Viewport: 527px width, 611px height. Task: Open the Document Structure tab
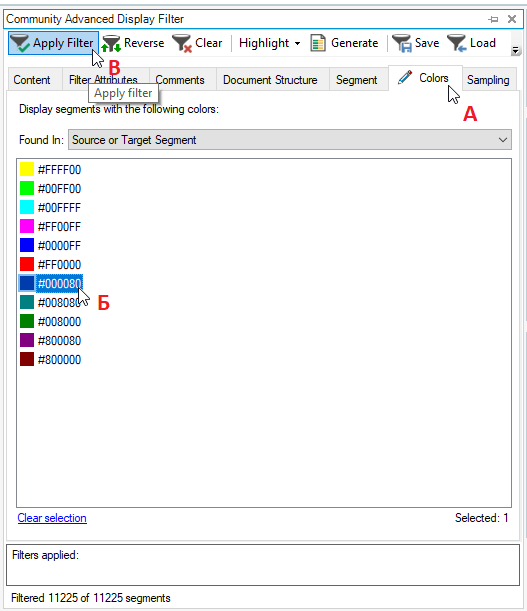point(270,80)
